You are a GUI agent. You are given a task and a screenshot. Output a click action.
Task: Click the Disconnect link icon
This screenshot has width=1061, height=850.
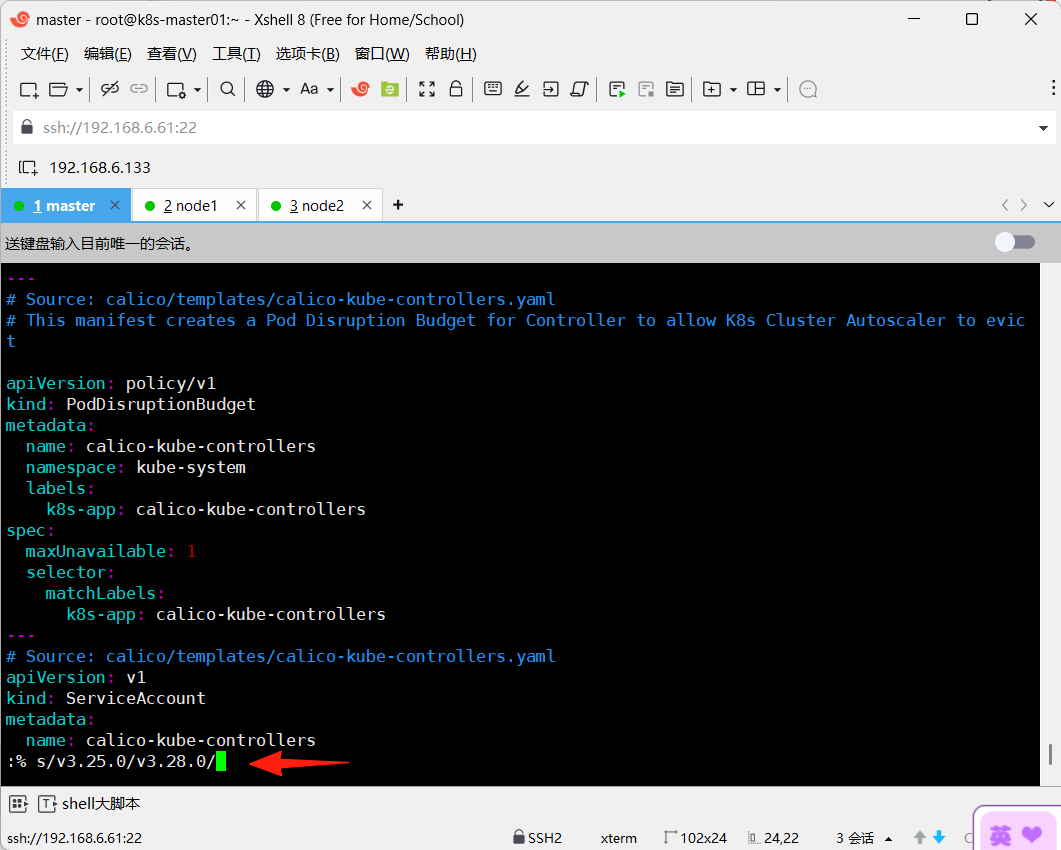click(x=110, y=89)
